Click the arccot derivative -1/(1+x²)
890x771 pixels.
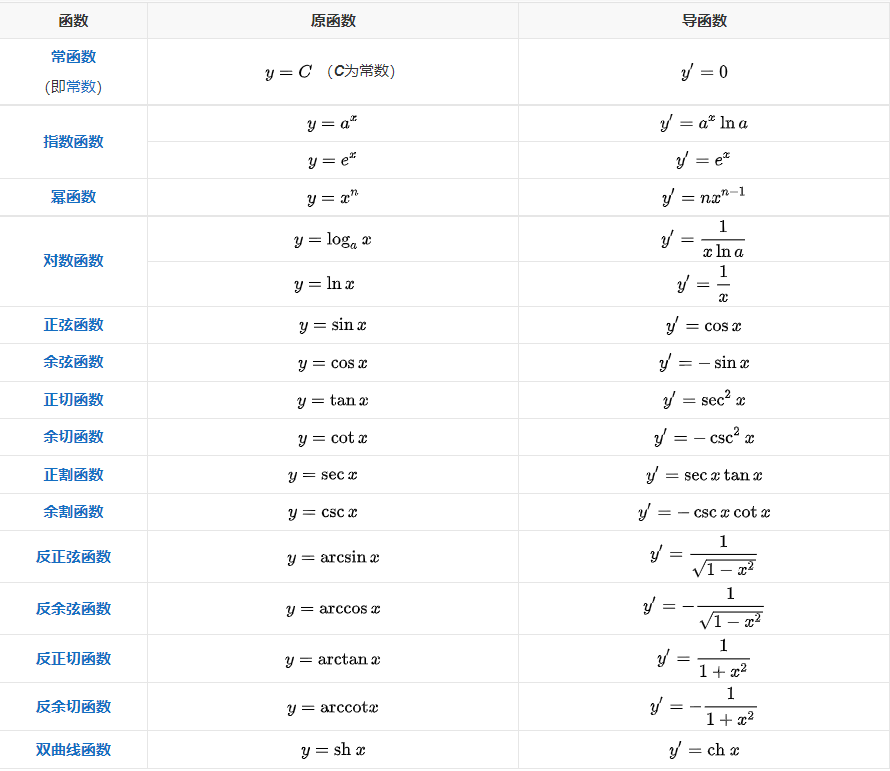703,706
